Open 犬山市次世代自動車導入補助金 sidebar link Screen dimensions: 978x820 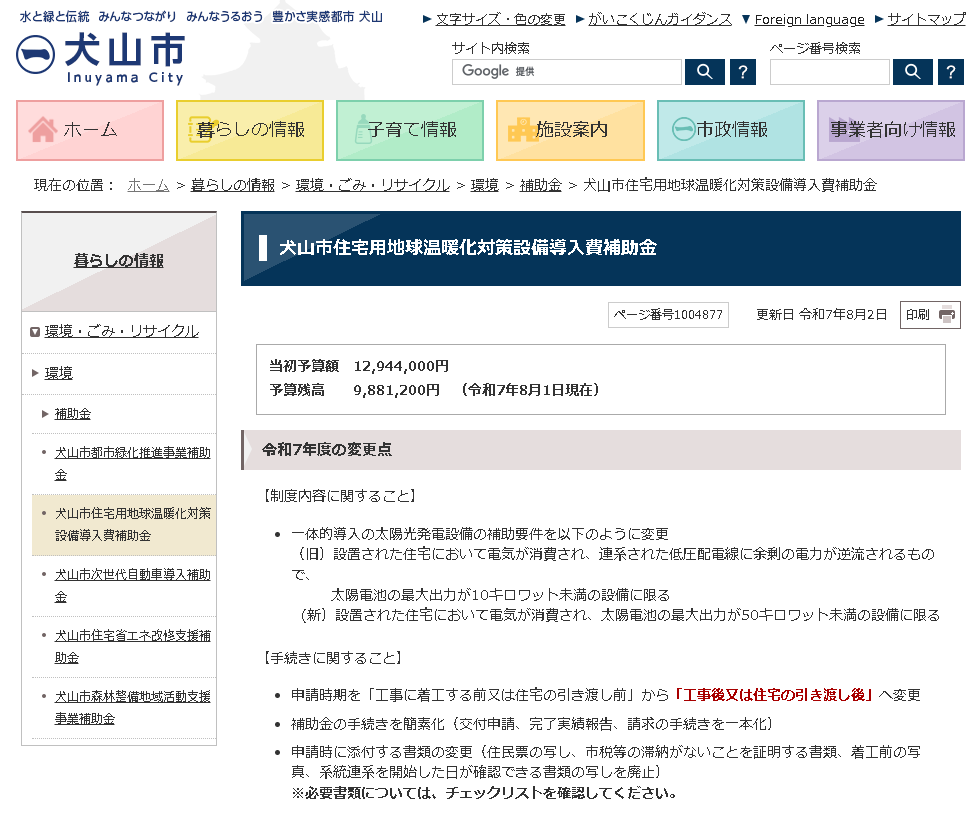coord(132,586)
